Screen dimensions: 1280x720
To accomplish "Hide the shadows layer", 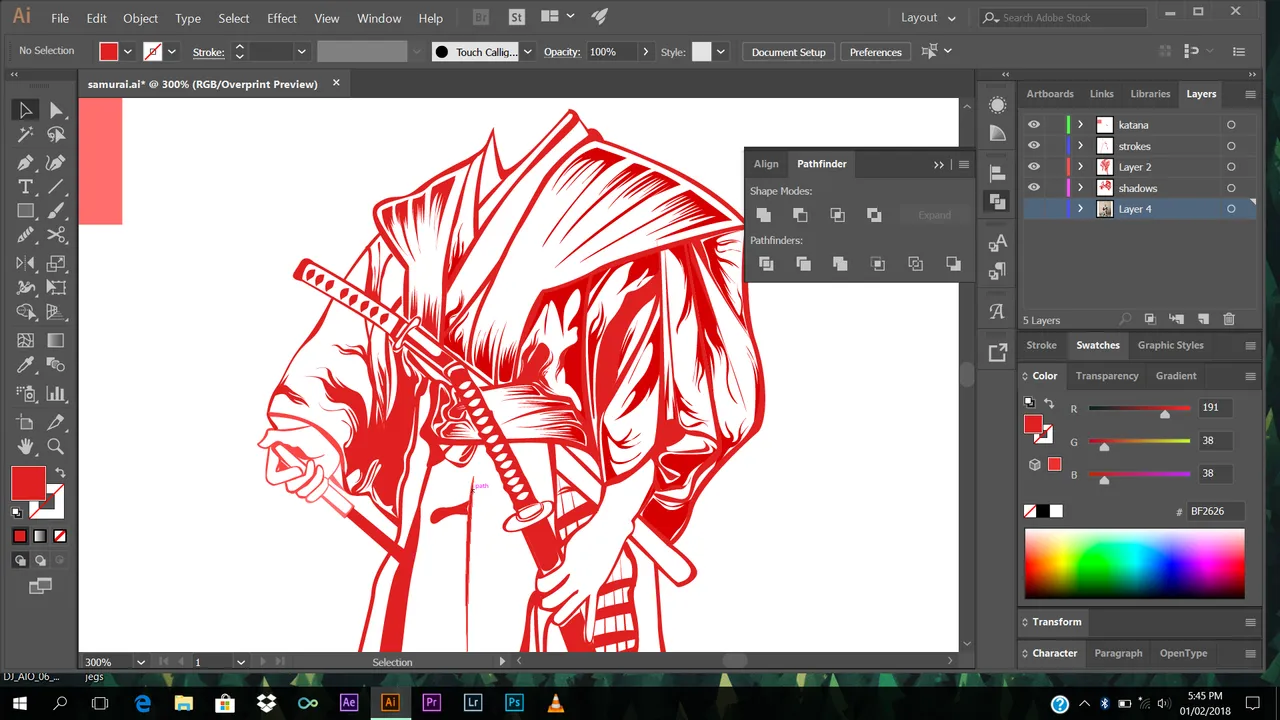I will coord(1034,188).
